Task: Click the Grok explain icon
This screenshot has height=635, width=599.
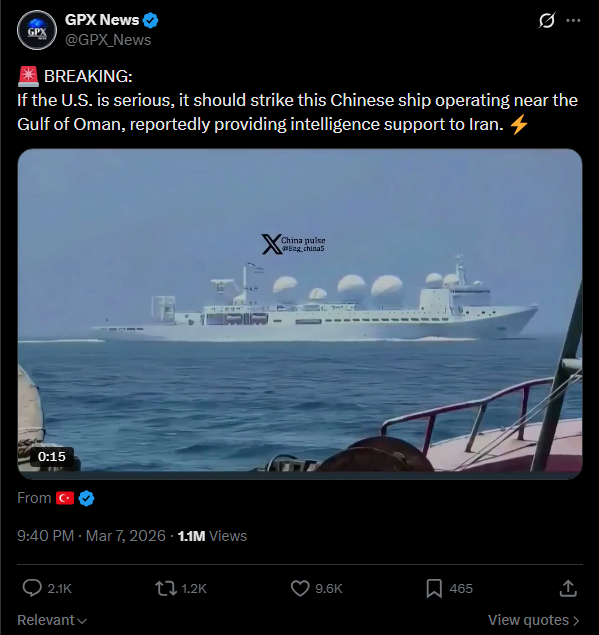Action: pos(546,20)
